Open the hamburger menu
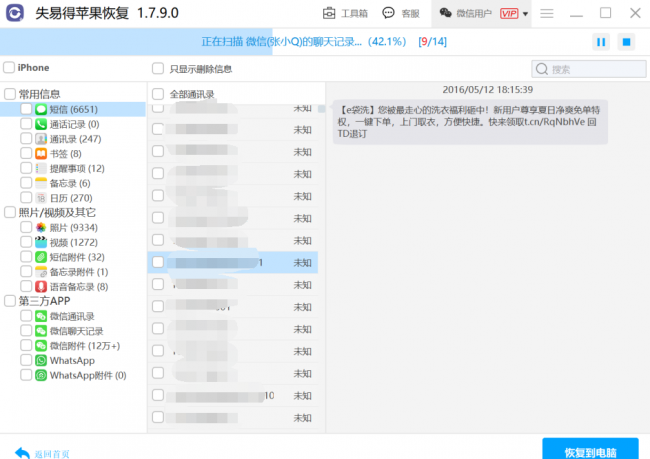650x459 pixels. point(547,14)
